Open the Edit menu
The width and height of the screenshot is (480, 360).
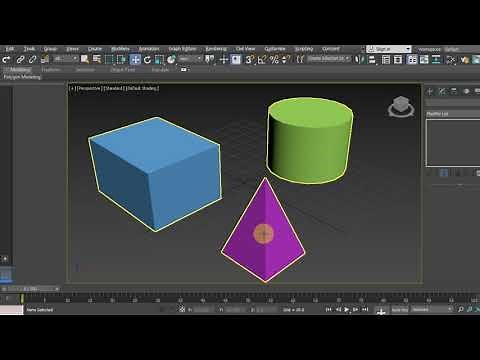coord(10,49)
